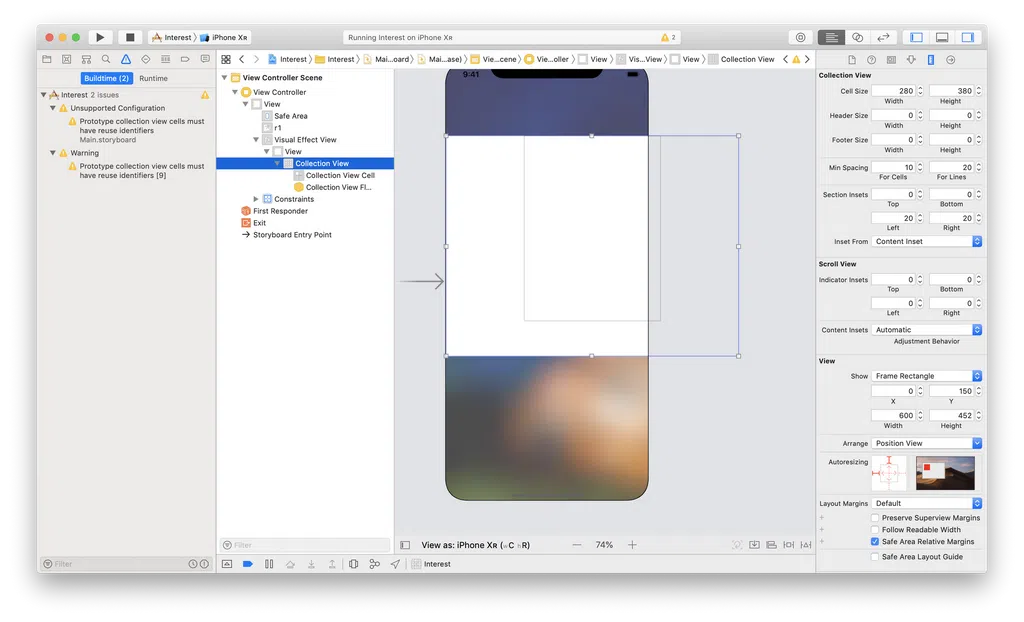Open the Debug navigator

[x=165, y=59]
